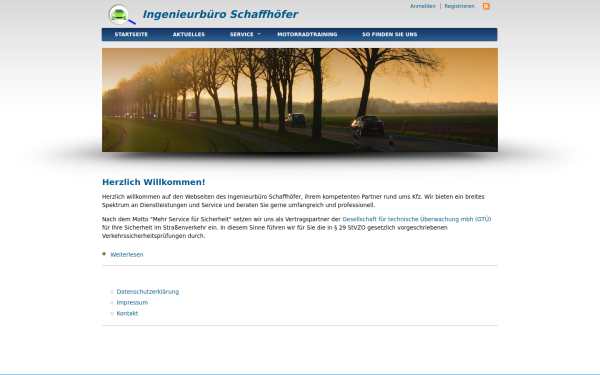Open So finden Sie uns menu item
Viewport: 600px width, 375px height.
390,34
